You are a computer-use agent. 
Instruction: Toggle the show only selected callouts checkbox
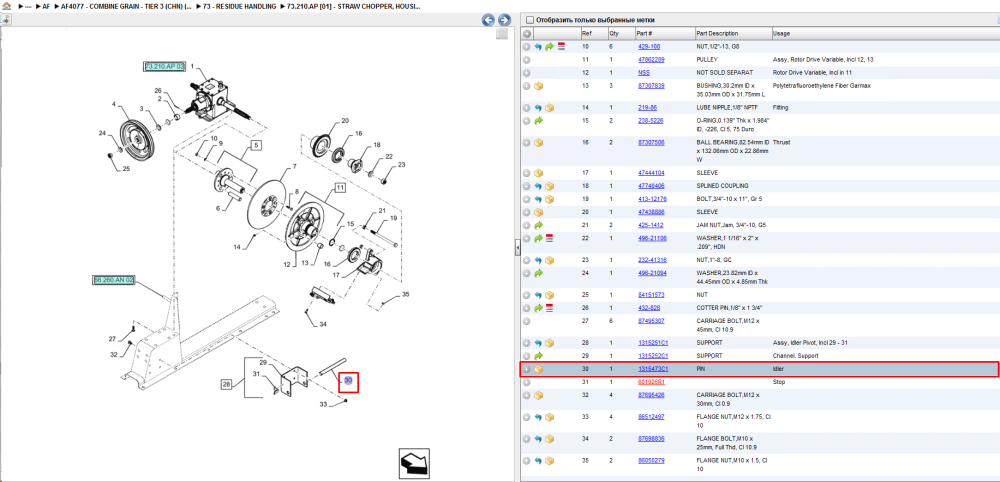tap(529, 20)
